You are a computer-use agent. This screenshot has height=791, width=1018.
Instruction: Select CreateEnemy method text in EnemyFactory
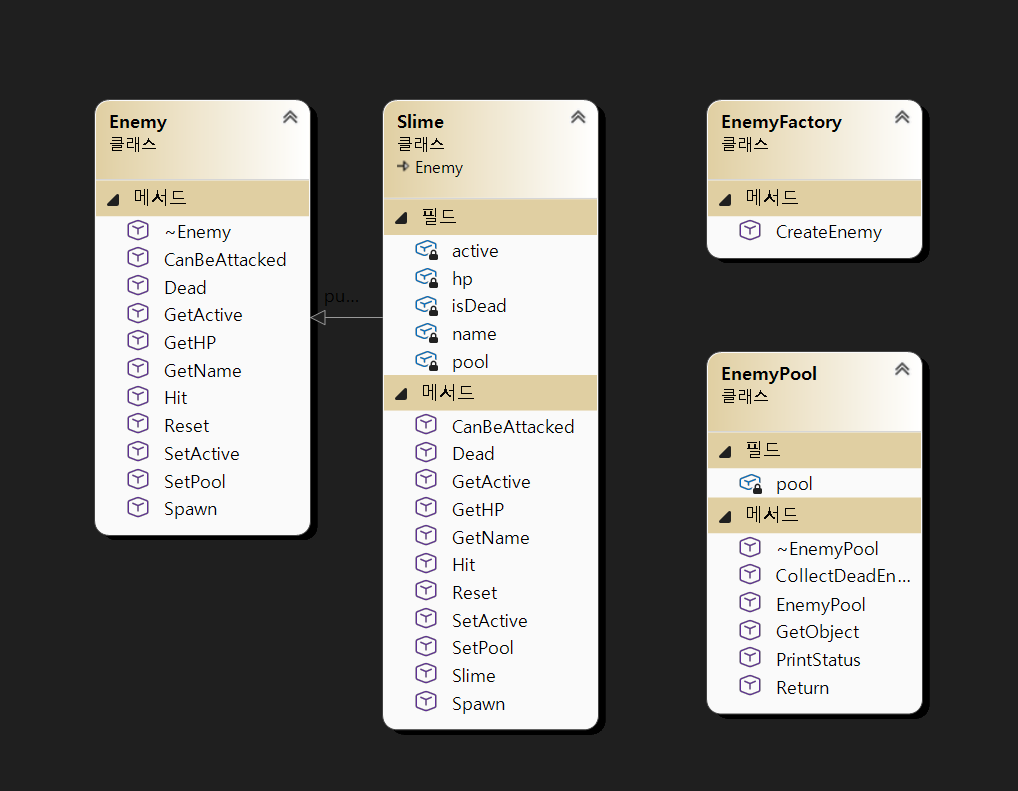828,232
